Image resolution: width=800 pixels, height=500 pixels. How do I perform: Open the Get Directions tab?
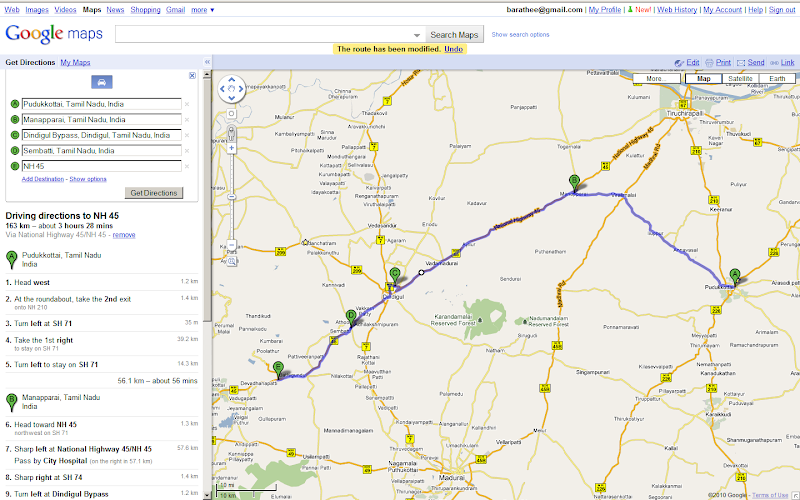pos(30,62)
